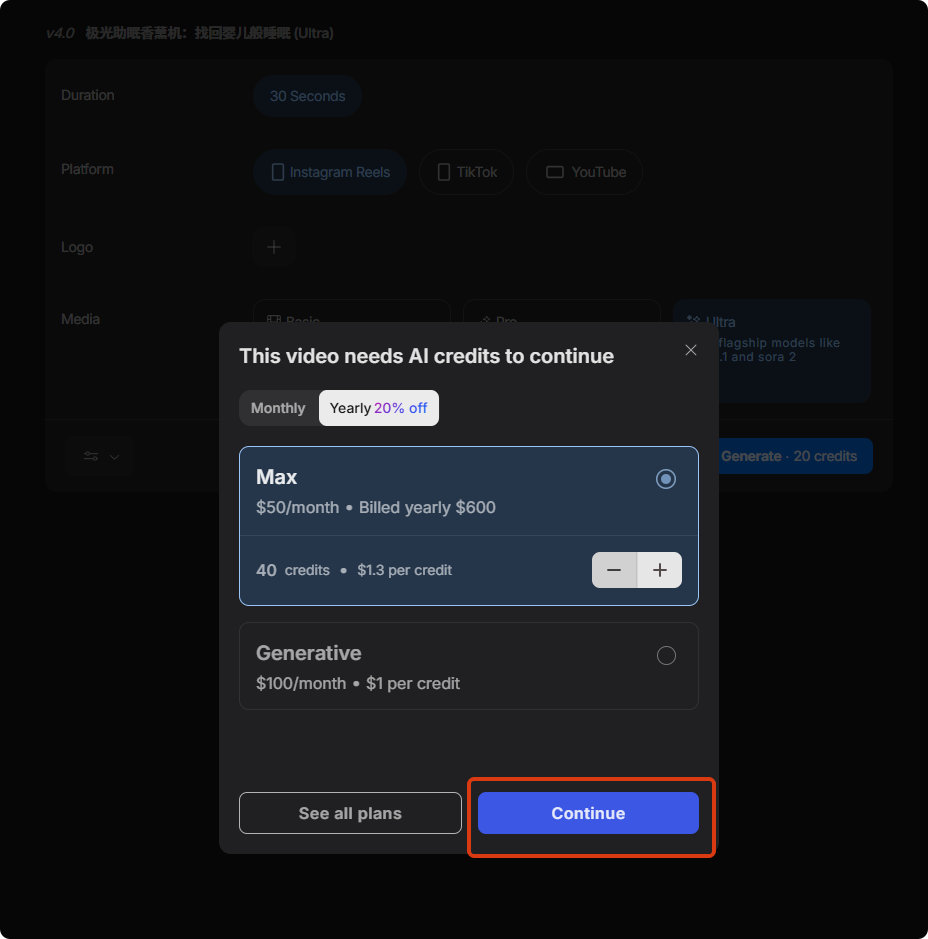This screenshot has width=928, height=939.
Task: Decrease credits with the minus button
Action: point(614,570)
